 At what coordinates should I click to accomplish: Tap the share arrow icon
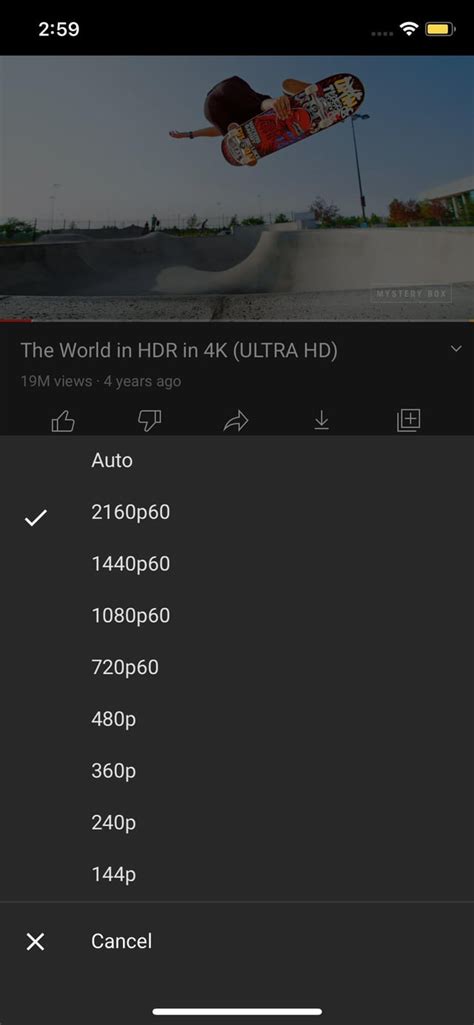click(x=236, y=422)
